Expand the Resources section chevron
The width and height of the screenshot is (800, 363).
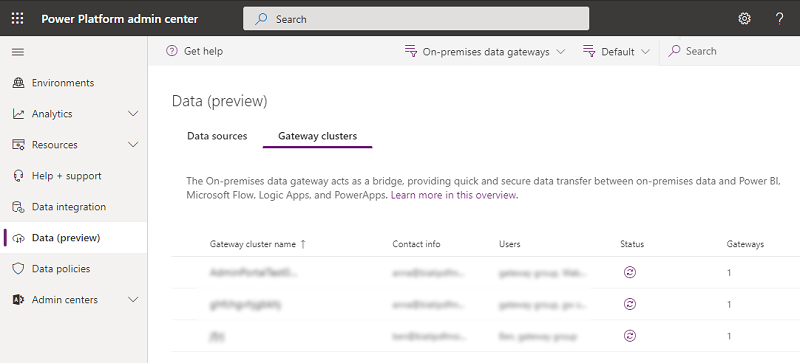click(x=133, y=145)
